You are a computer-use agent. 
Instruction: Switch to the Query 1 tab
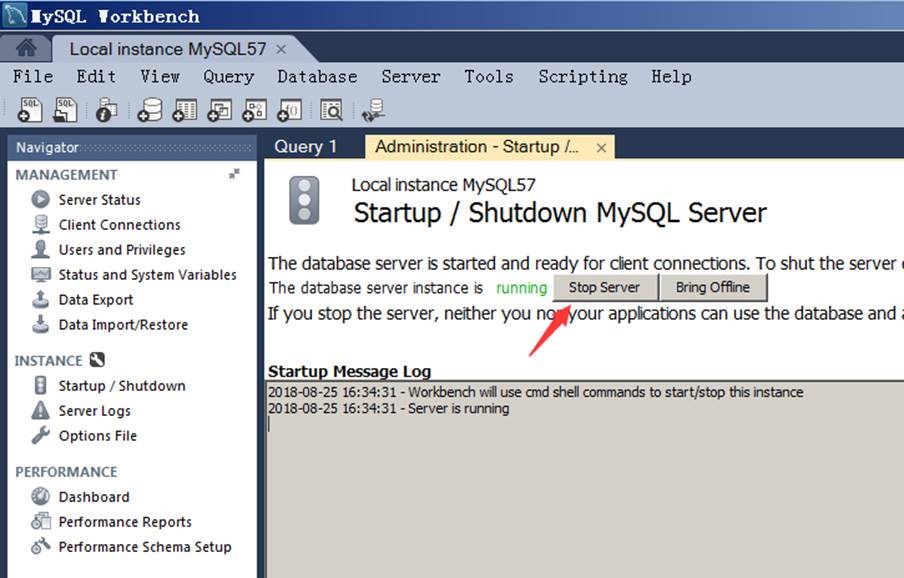coord(306,146)
